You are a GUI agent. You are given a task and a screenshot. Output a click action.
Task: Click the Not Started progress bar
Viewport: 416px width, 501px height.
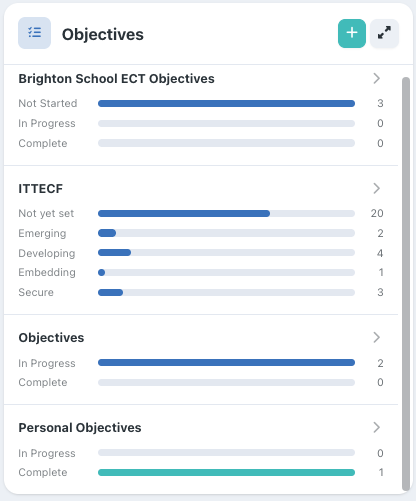pos(226,103)
